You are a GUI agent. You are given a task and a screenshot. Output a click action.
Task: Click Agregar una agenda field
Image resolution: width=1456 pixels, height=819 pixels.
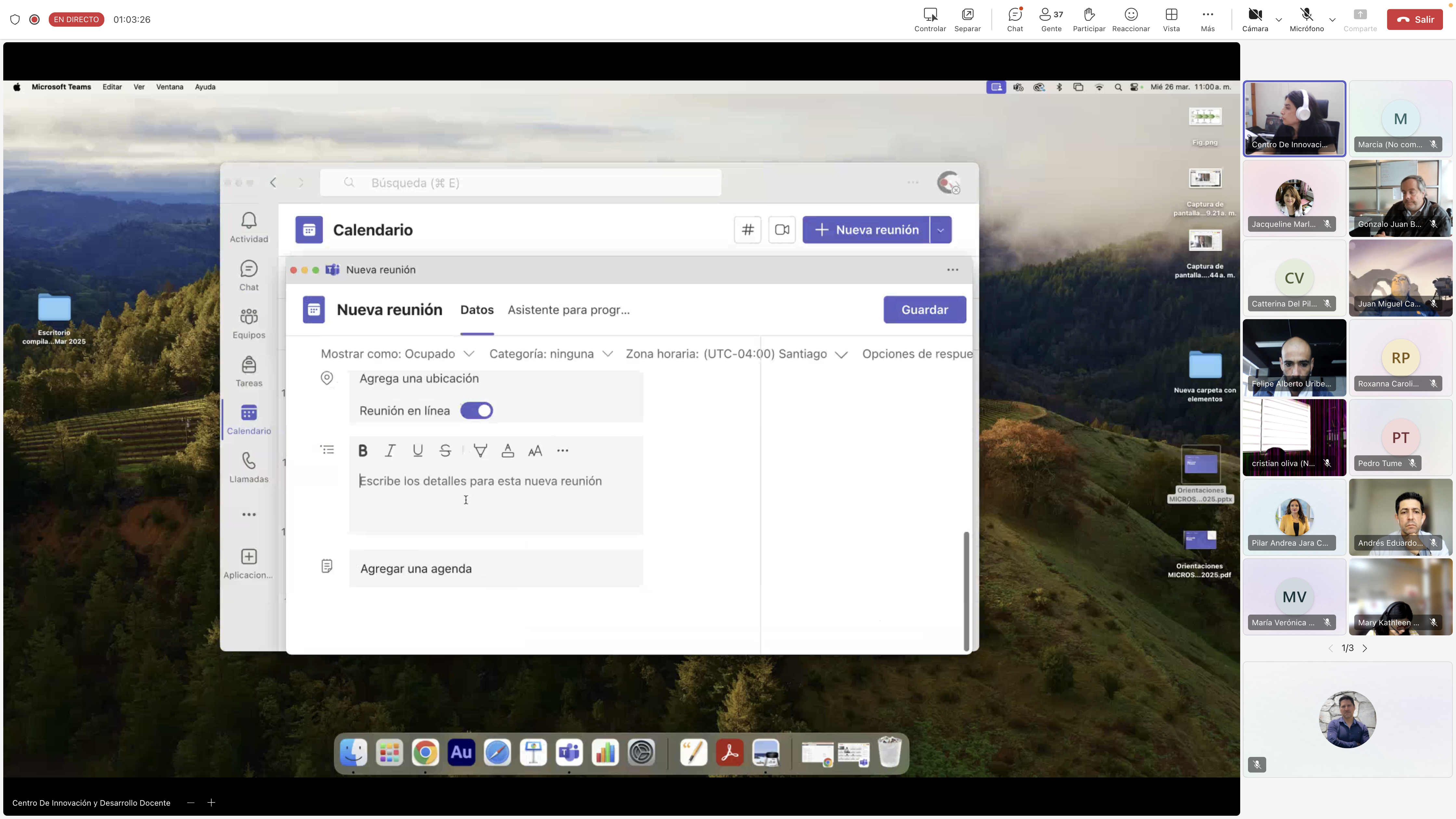coord(496,569)
